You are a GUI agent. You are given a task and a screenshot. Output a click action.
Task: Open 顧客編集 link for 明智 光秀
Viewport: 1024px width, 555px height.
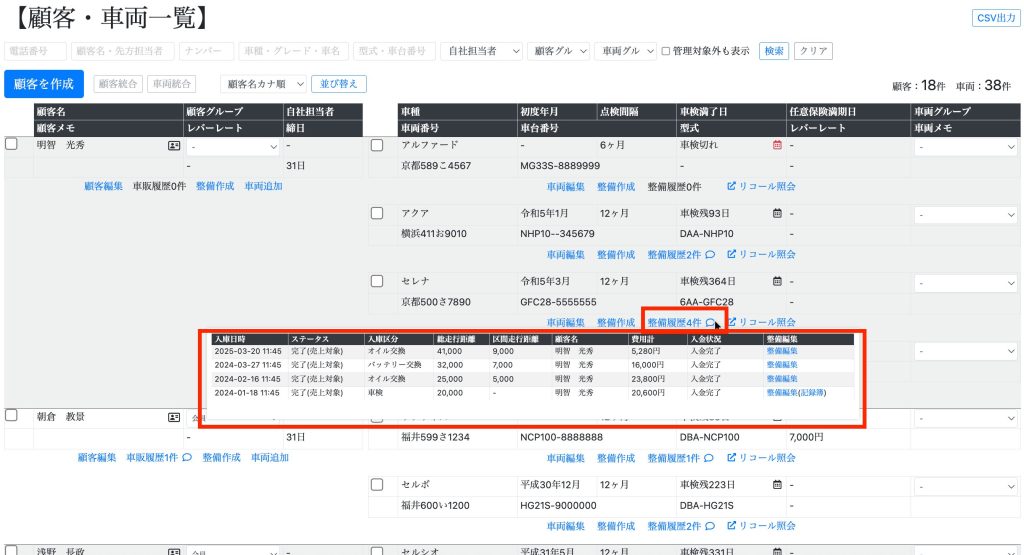pyautogui.click(x=103, y=186)
